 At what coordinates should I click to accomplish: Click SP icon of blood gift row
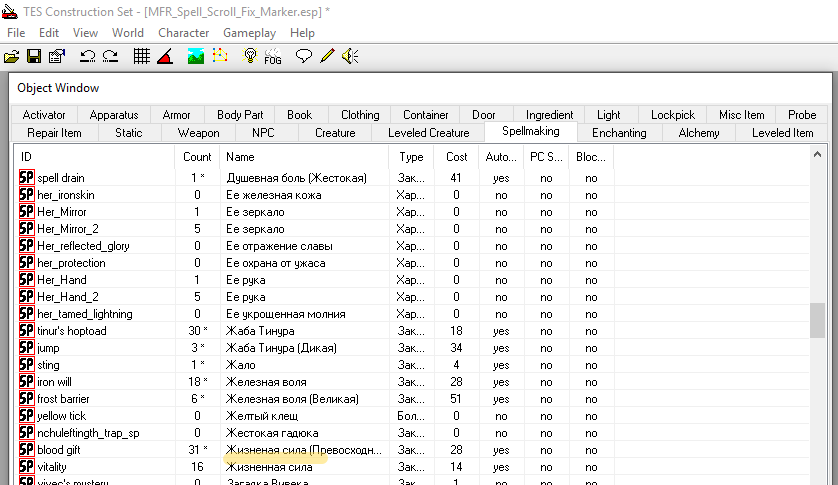(x=26, y=450)
